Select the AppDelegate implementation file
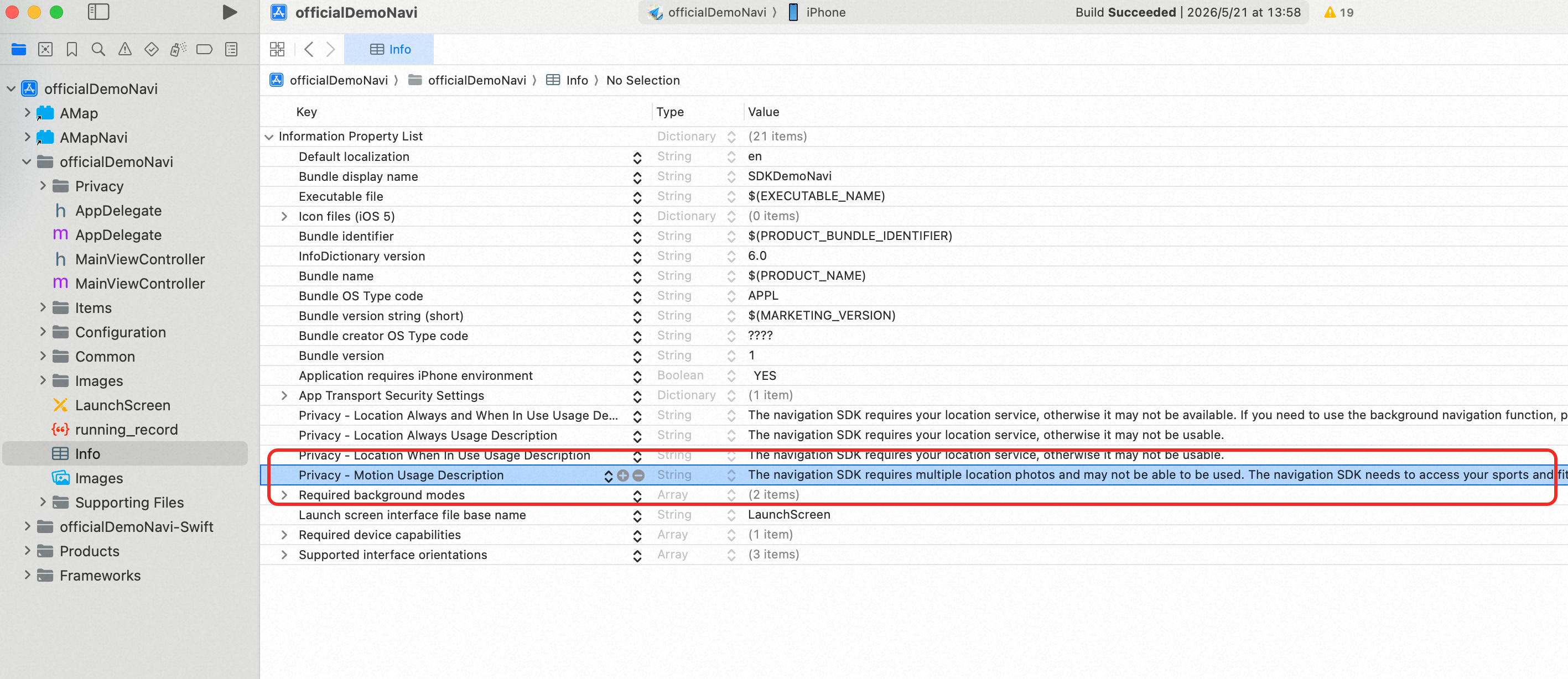The image size is (1568, 679). point(108,235)
